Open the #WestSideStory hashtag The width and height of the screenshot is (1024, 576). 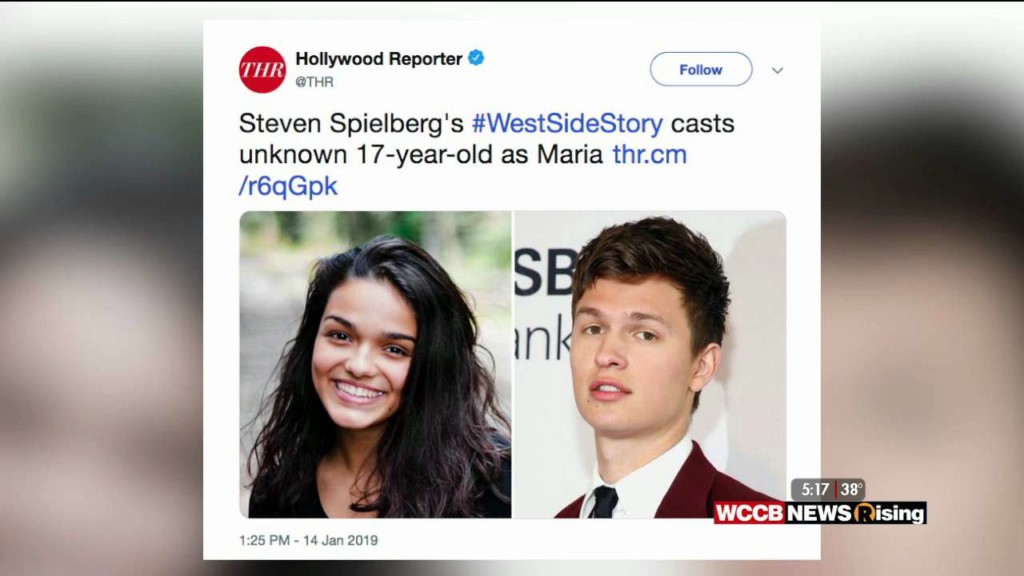pyautogui.click(x=568, y=123)
